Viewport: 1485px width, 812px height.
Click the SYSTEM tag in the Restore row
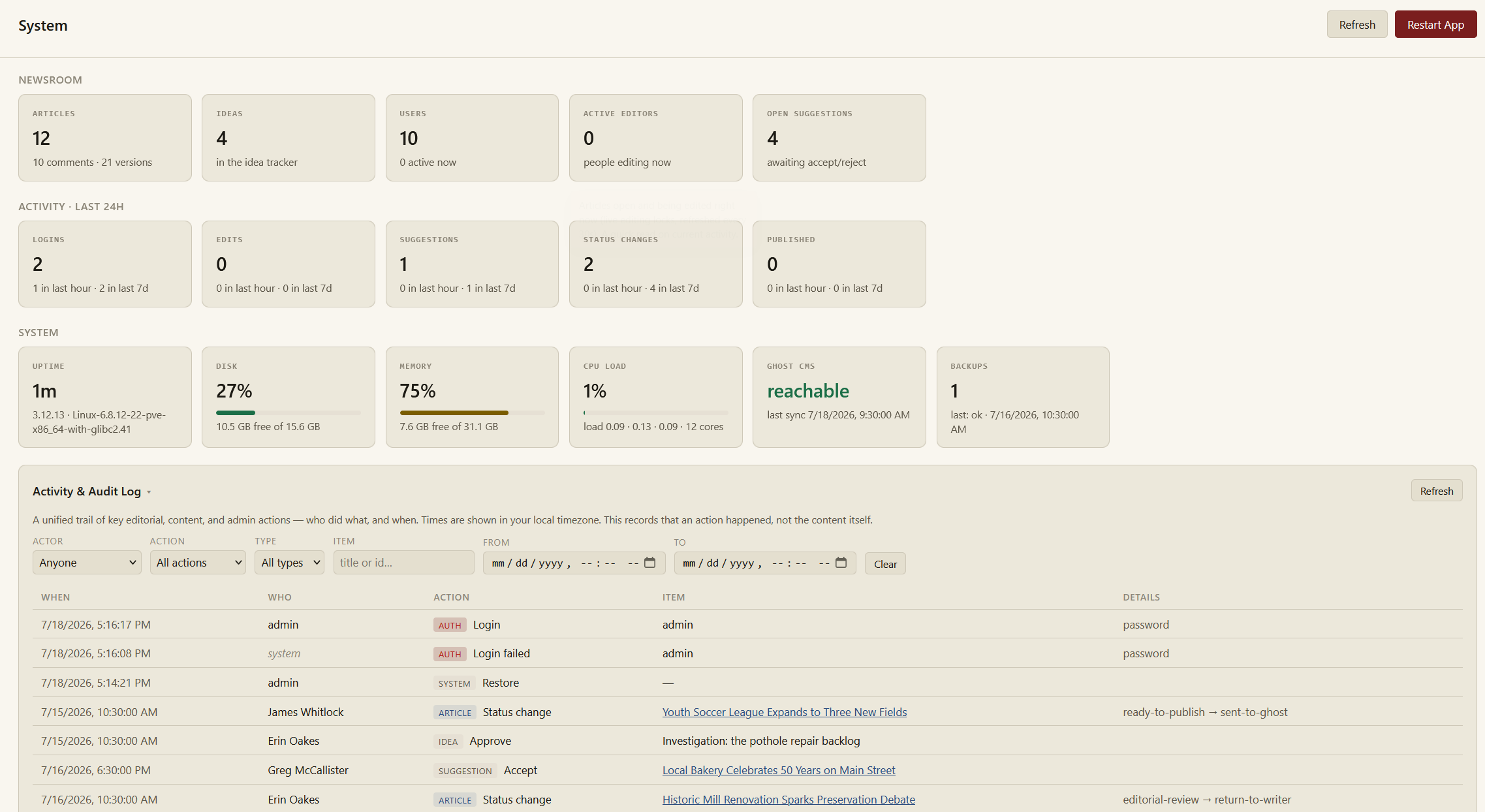pyautogui.click(x=454, y=683)
